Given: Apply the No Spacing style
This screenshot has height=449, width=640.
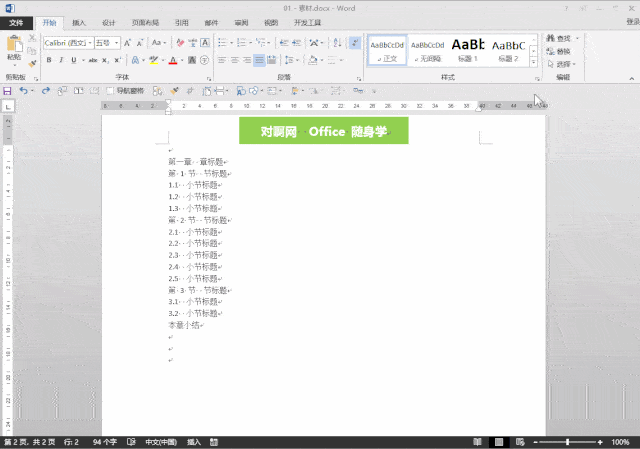Looking at the screenshot, I should [427, 50].
